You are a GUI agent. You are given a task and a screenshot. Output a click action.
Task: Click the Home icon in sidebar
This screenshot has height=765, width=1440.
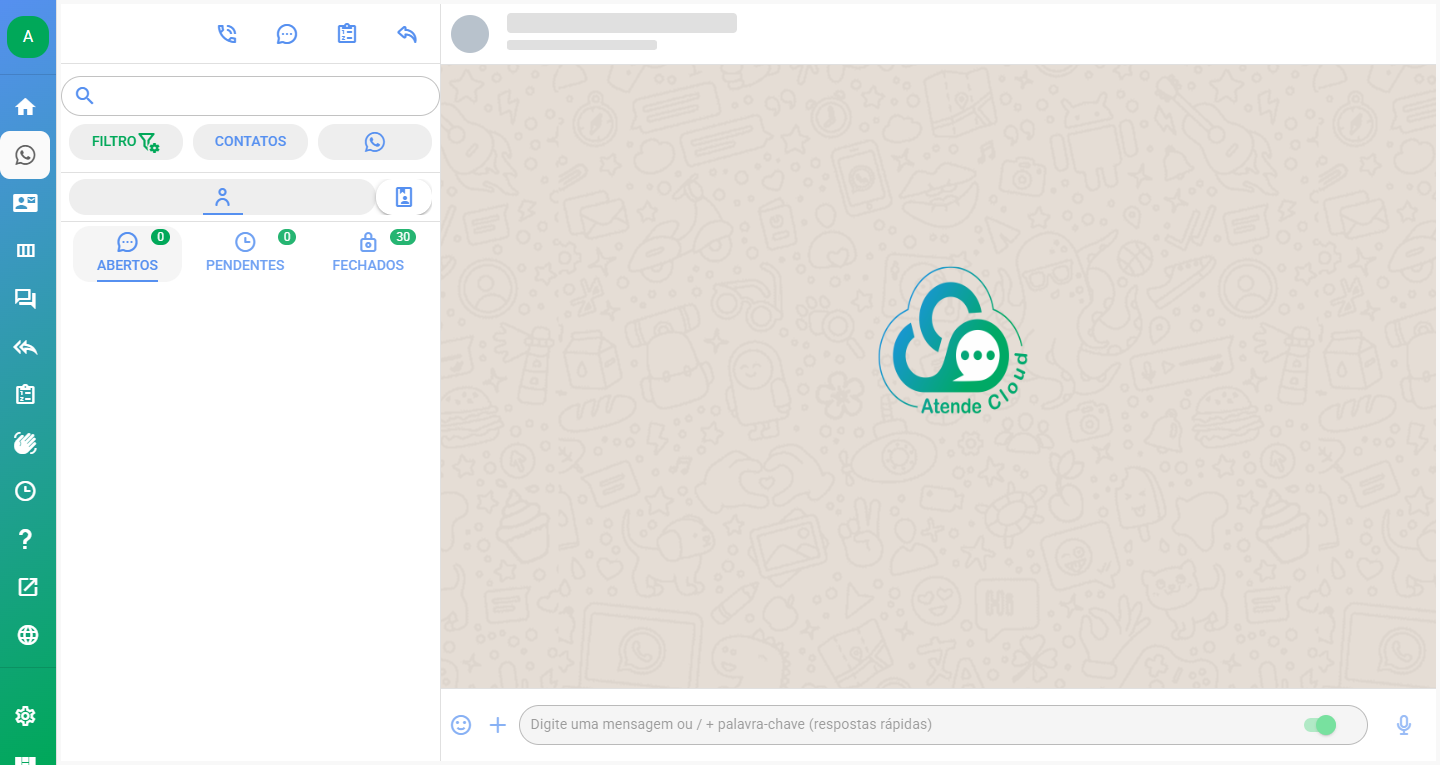click(26, 107)
